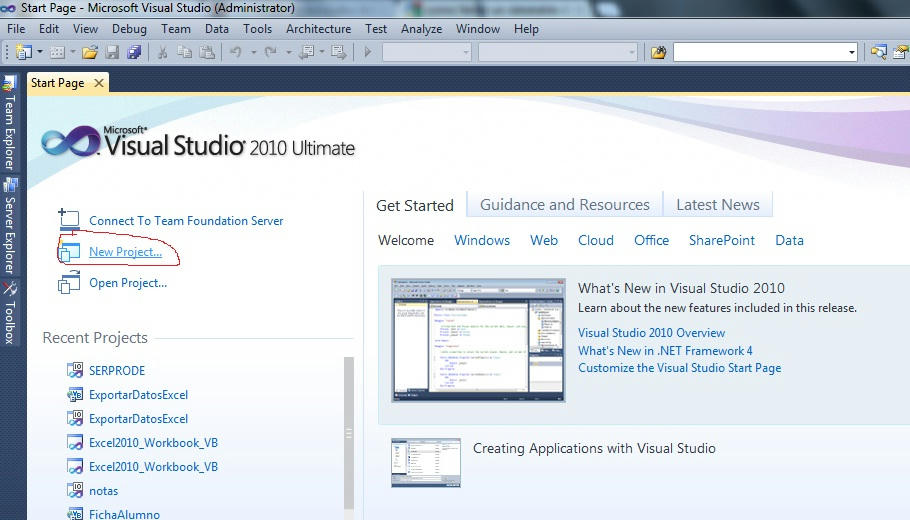The image size is (910, 520).
Task: Open the Test menu
Action: 375,28
